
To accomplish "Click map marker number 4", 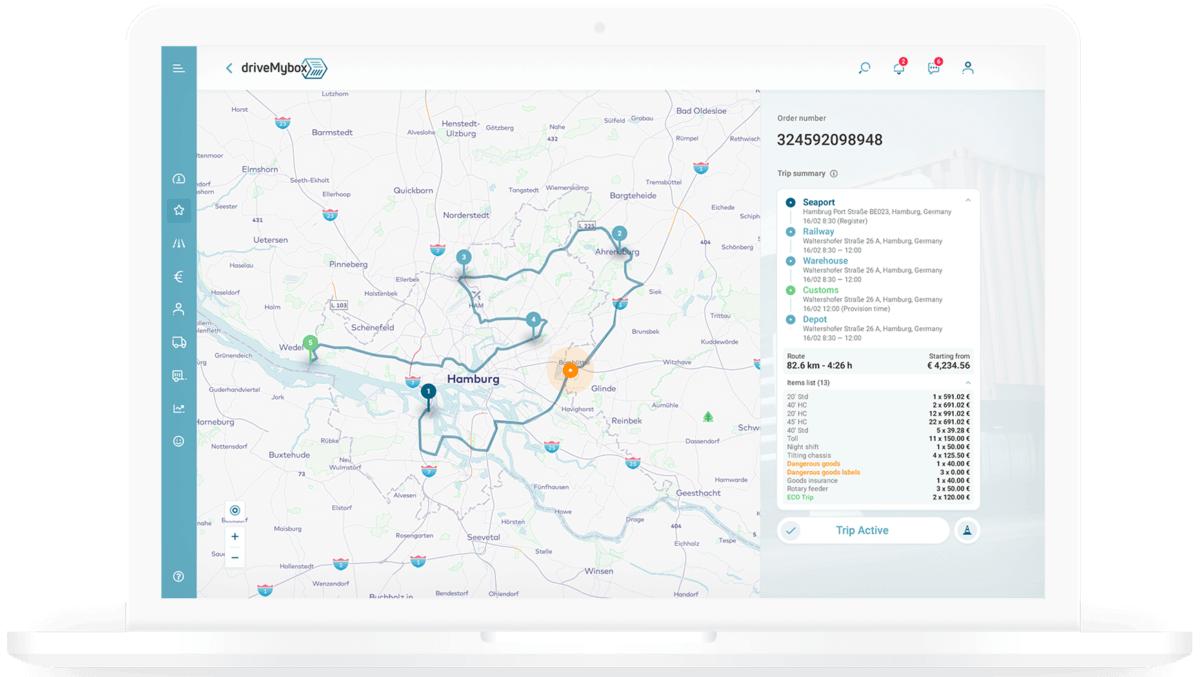I will (x=534, y=320).
